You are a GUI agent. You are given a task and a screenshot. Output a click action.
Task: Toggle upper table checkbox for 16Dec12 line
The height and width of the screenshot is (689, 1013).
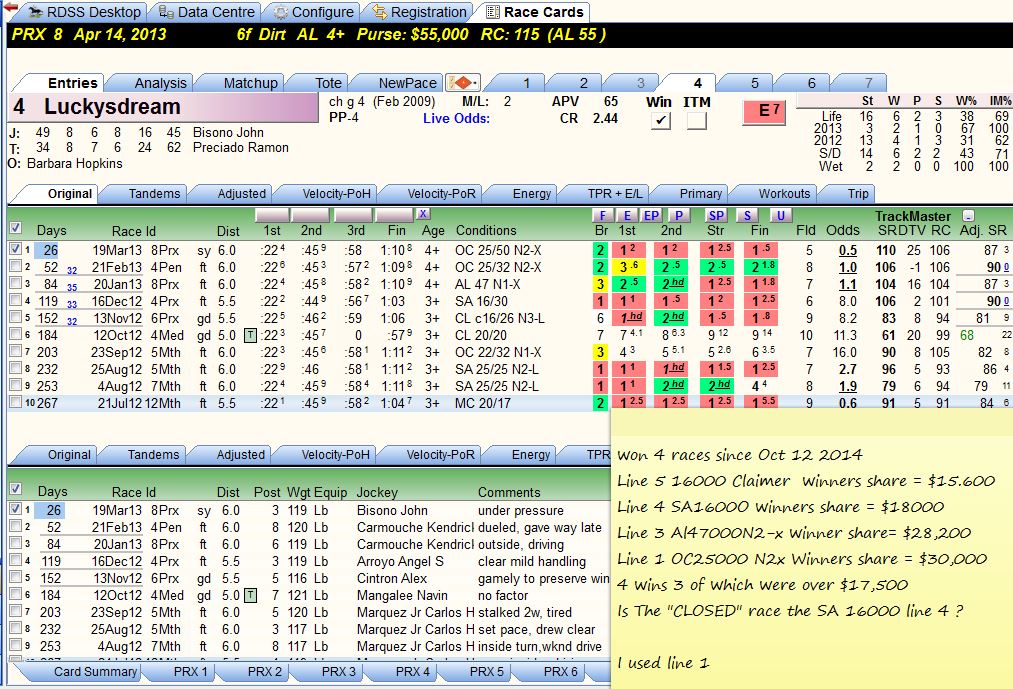[16, 300]
